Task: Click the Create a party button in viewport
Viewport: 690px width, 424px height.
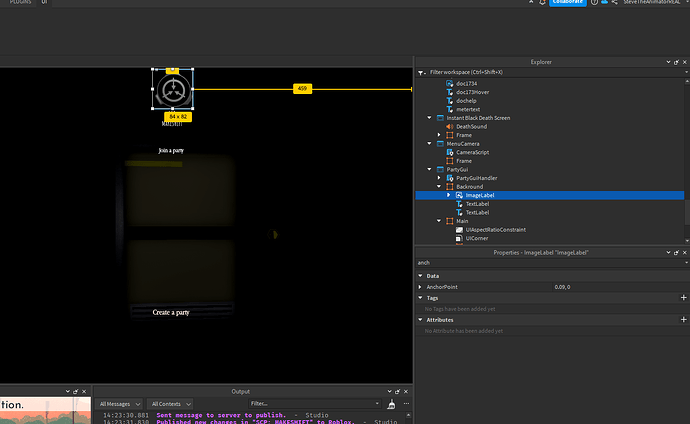Action: tap(171, 312)
